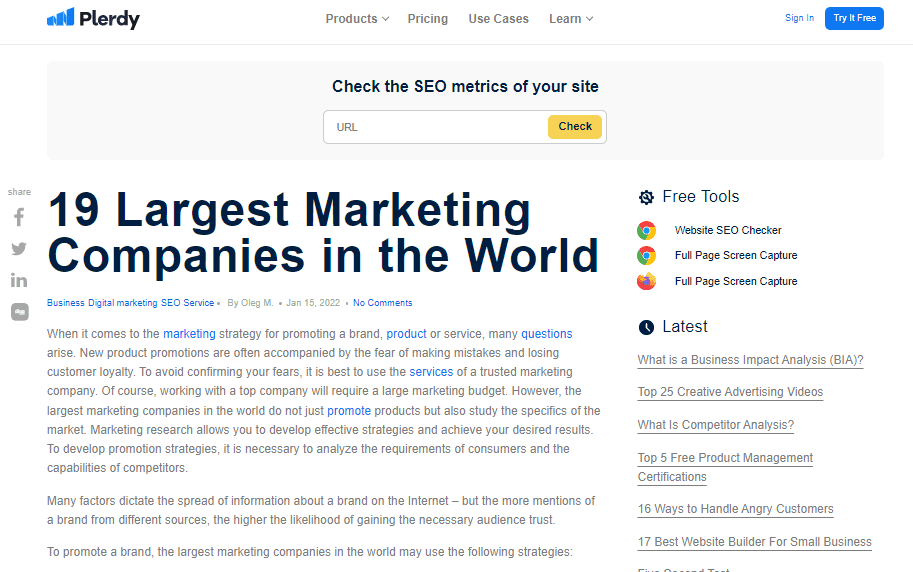Viewport: 913px width, 572px height.
Task: Click the Plerdy logo
Action: coord(93,19)
